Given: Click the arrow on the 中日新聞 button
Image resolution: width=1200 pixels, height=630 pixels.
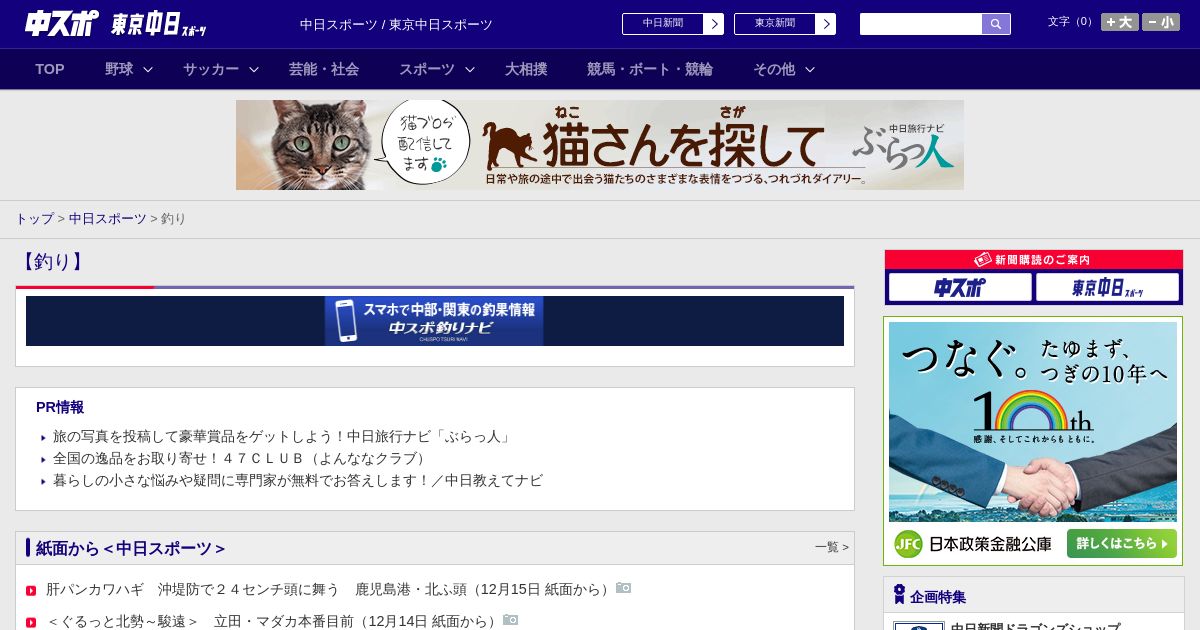Looking at the screenshot, I should pyautogui.click(x=713, y=24).
